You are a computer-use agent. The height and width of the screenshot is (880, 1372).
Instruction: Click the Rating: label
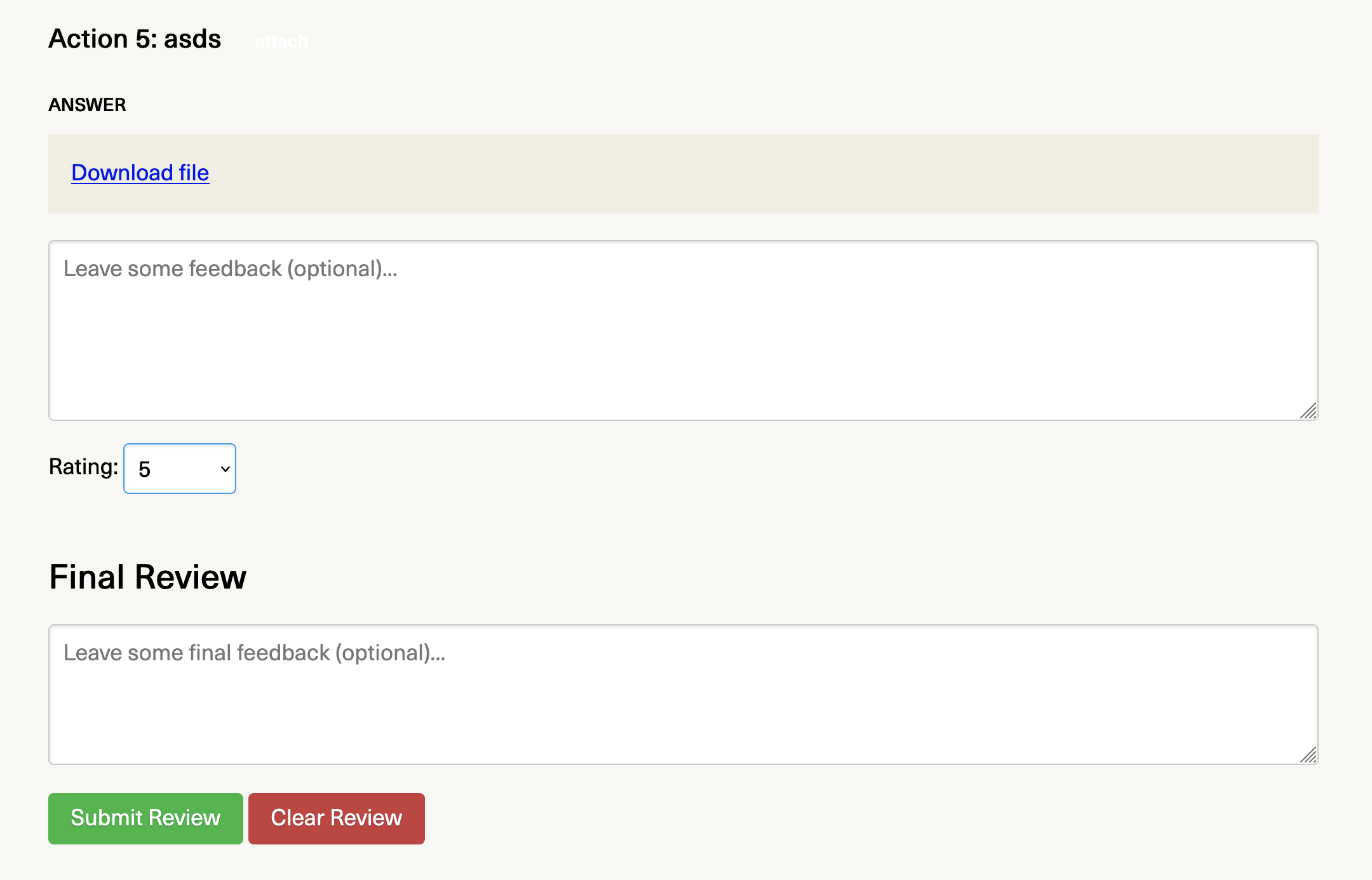click(83, 467)
